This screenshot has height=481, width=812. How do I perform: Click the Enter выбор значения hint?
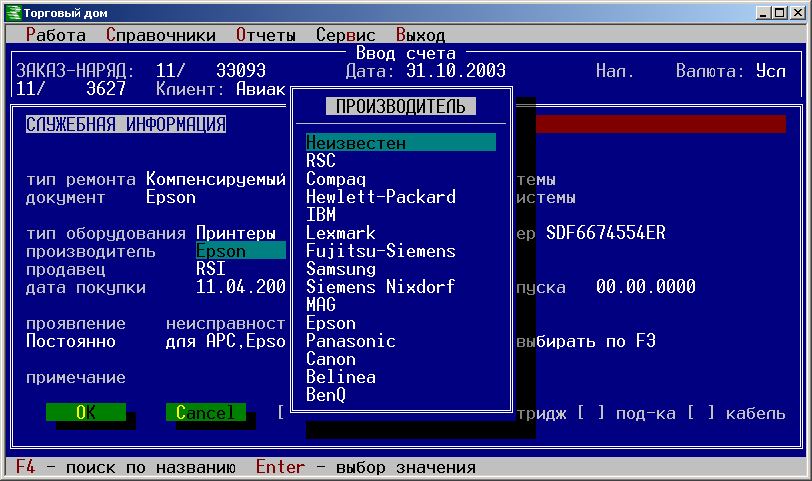point(366,467)
